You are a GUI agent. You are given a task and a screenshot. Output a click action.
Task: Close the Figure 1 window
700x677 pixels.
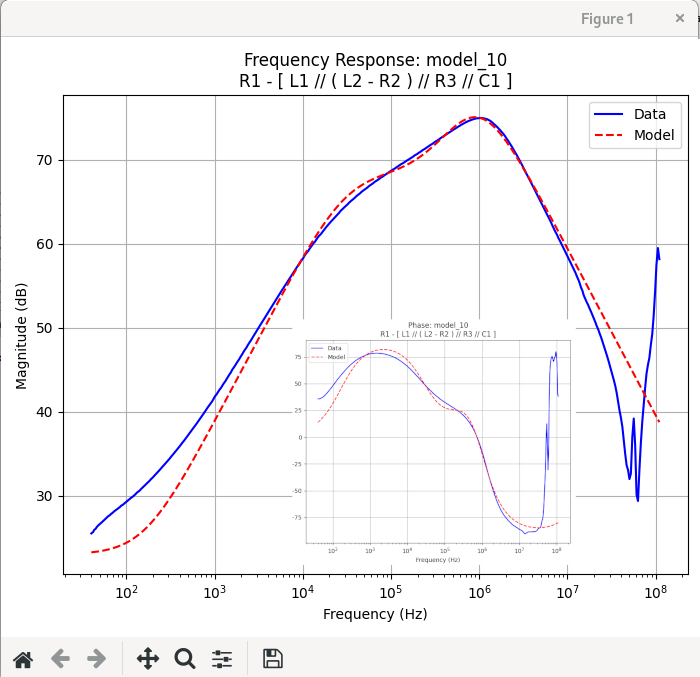tap(679, 18)
